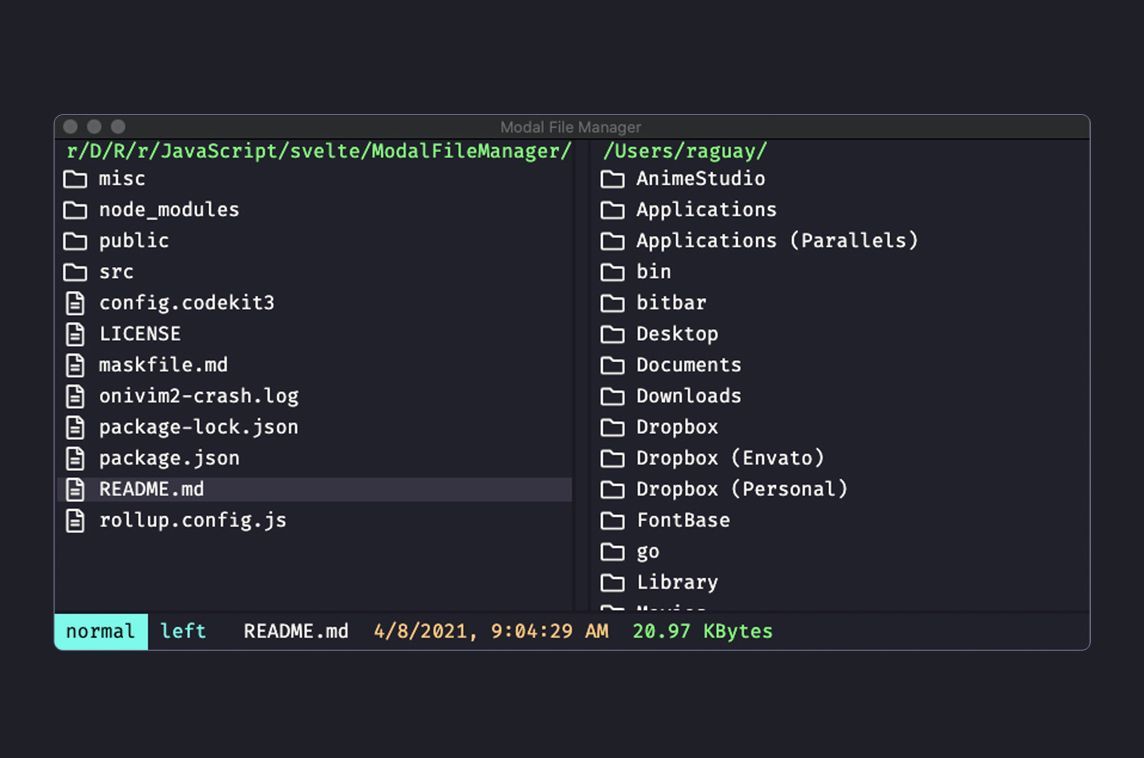Image resolution: width=1144 pixels, height=758 pixels.
Task: Select the FontBase folder name
Action: pyautogui.click(x=683, y=520)
